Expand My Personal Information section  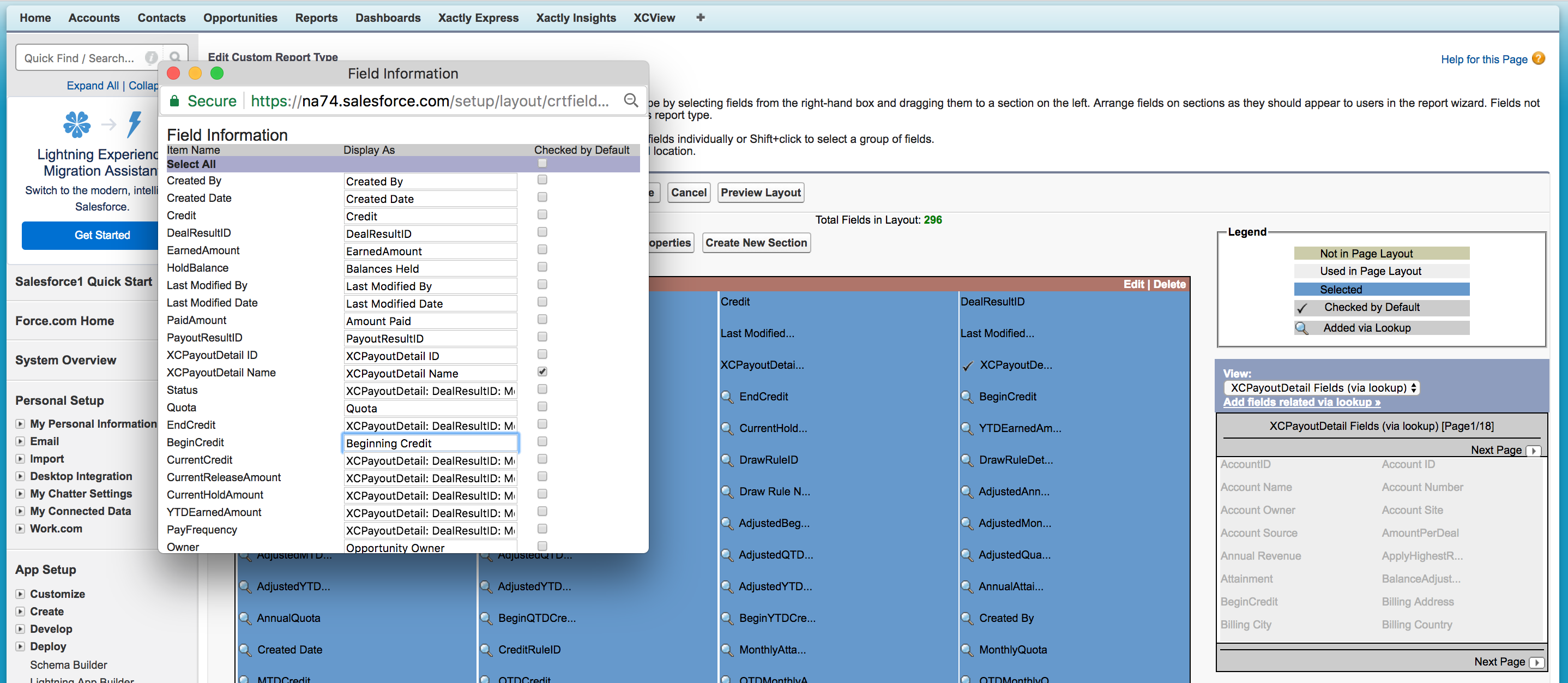pos(20,423)
